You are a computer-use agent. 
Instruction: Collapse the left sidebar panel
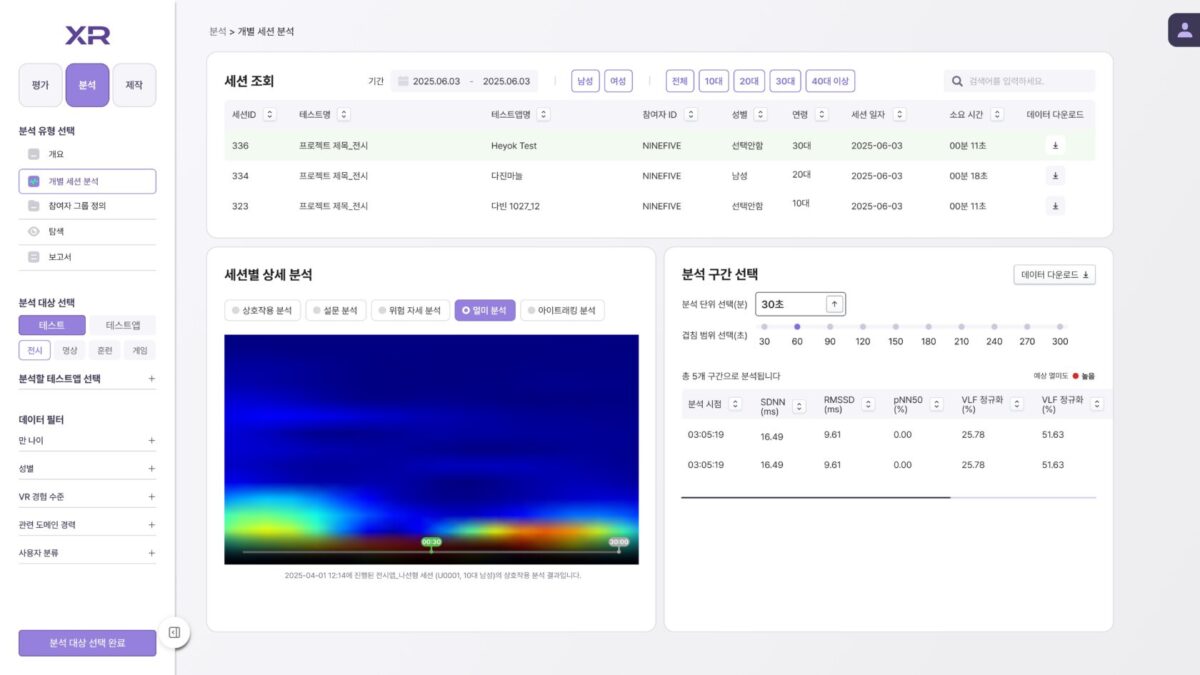point(174,632)
